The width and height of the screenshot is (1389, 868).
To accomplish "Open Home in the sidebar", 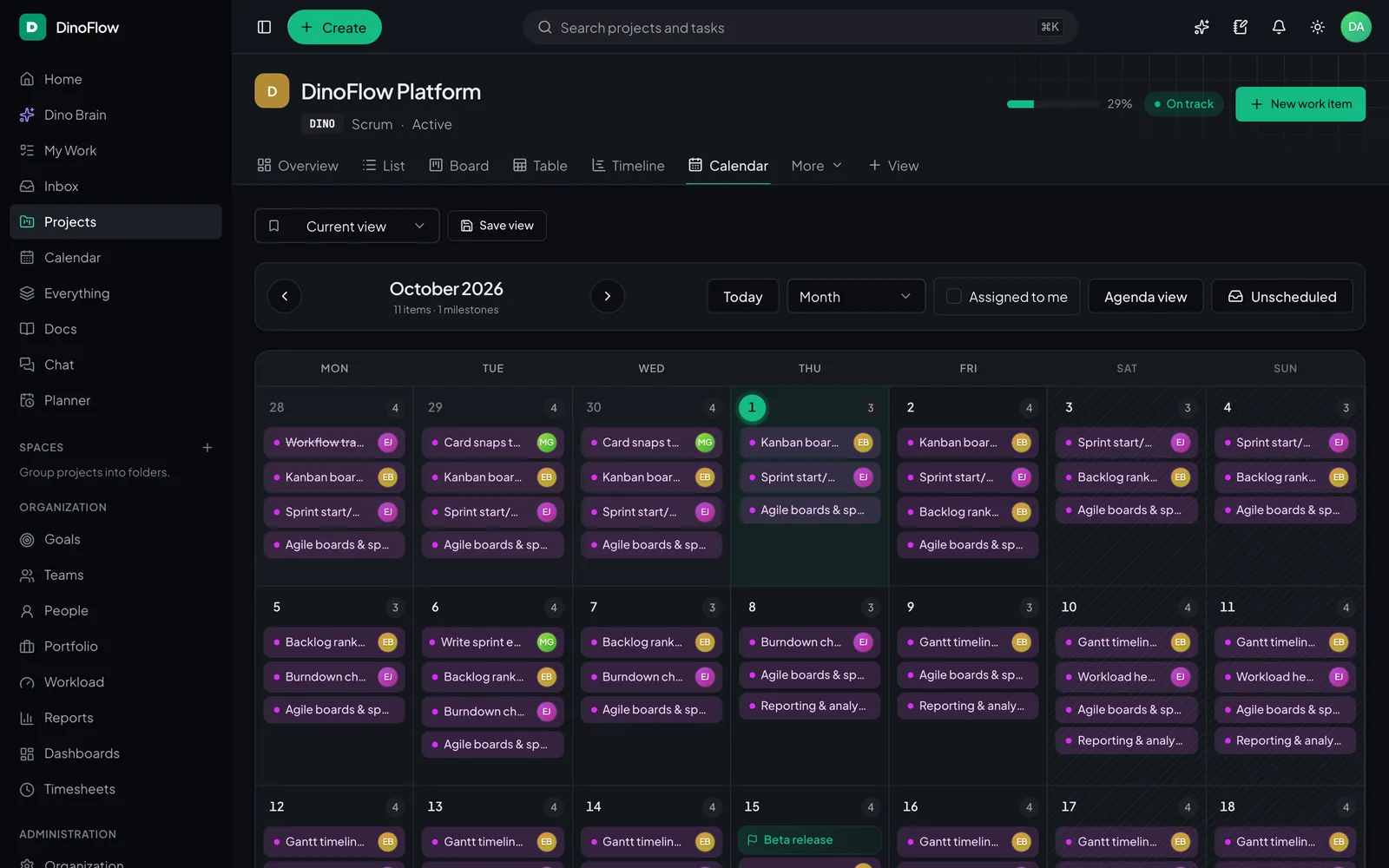I will point(115,79).
